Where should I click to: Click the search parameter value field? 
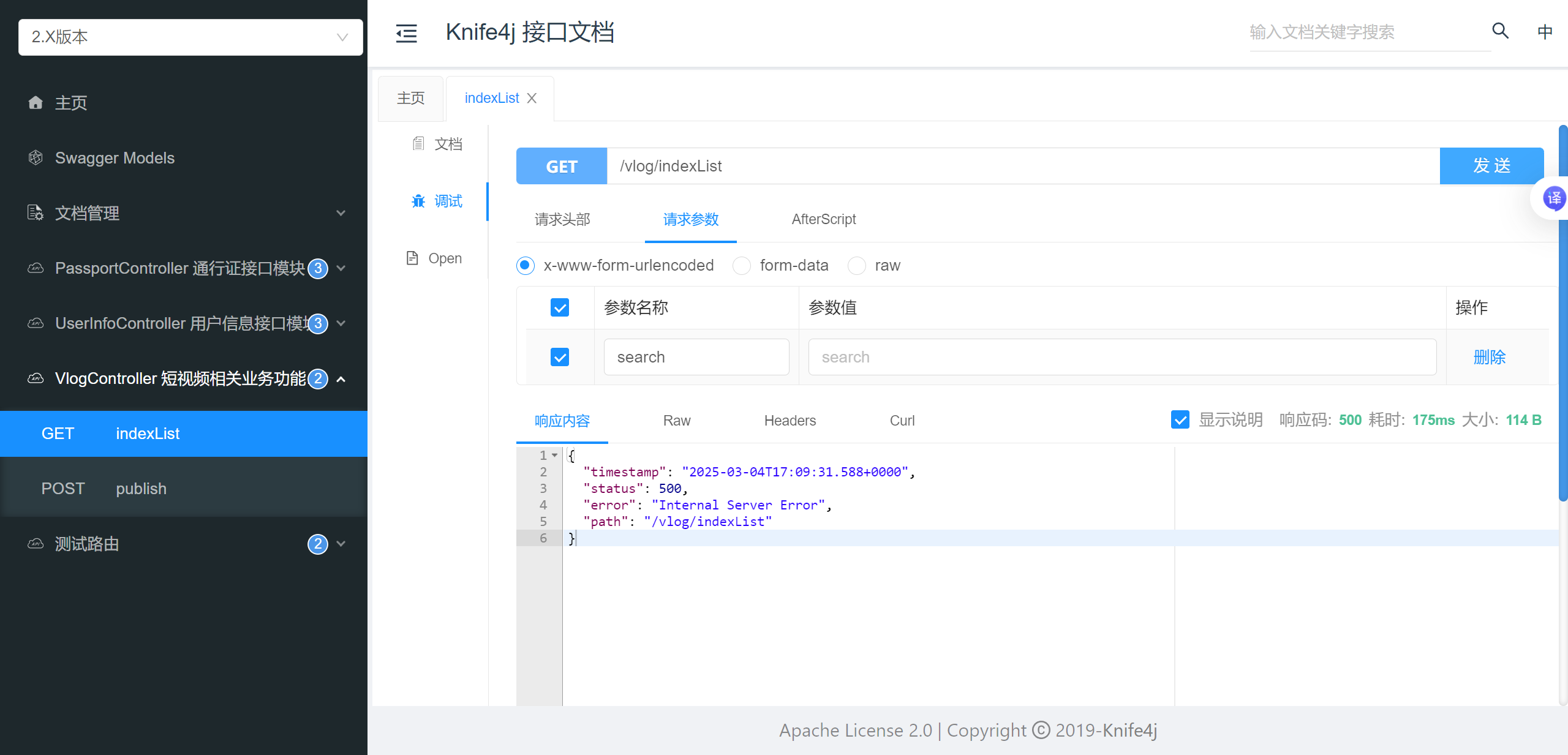tap(1121, 357)
